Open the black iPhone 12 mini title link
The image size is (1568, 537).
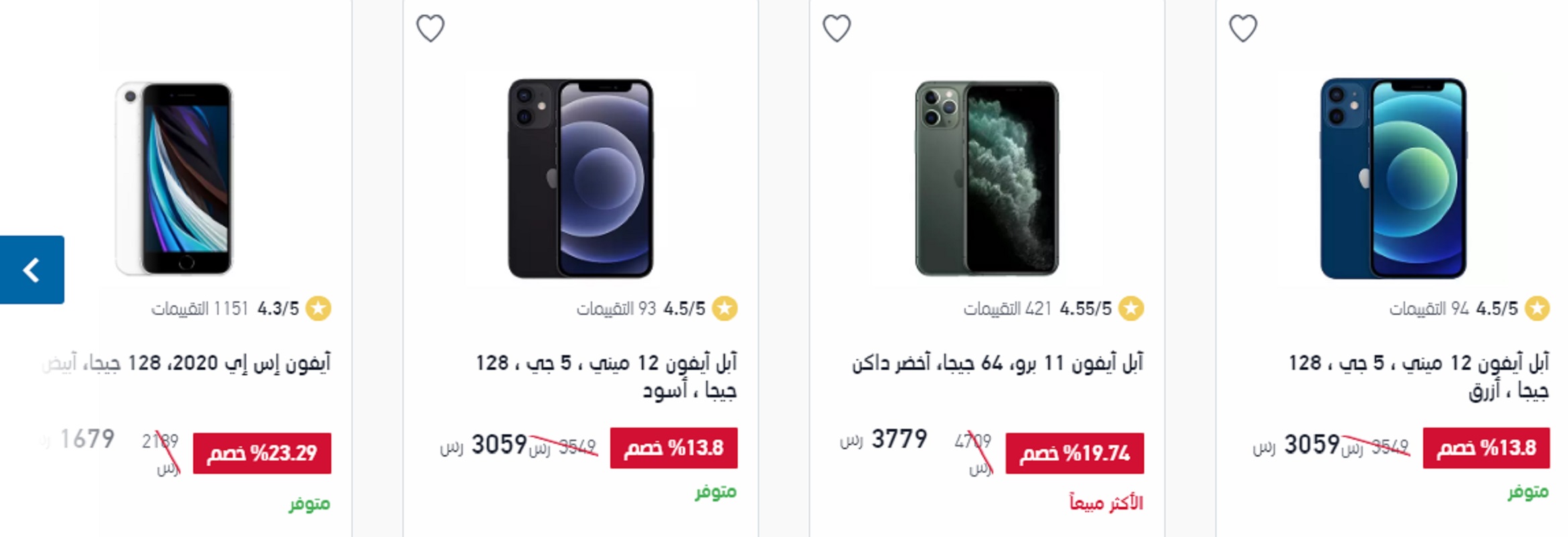click(x=606, y=377)
